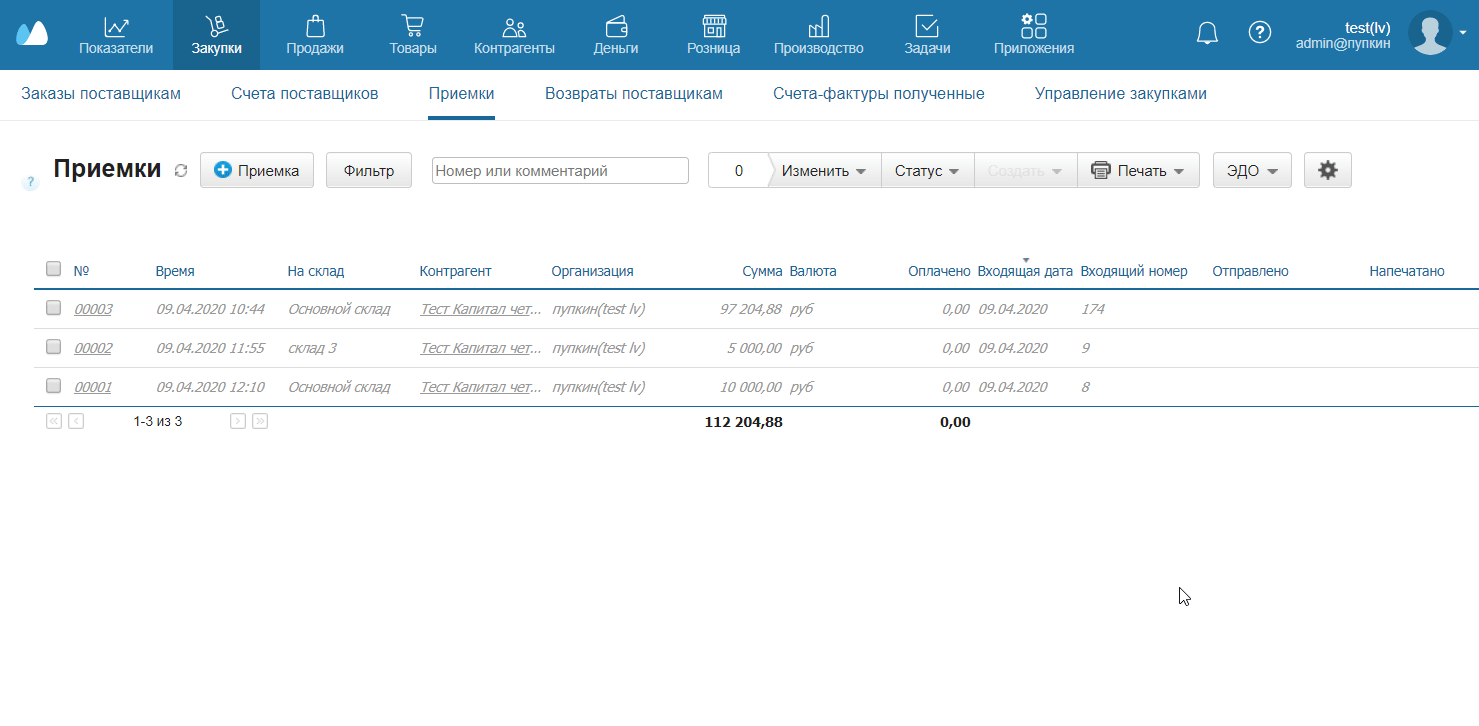This screenshot has height=726, width=1479.
Task: Open the Розница store icon
Action: 713,28
